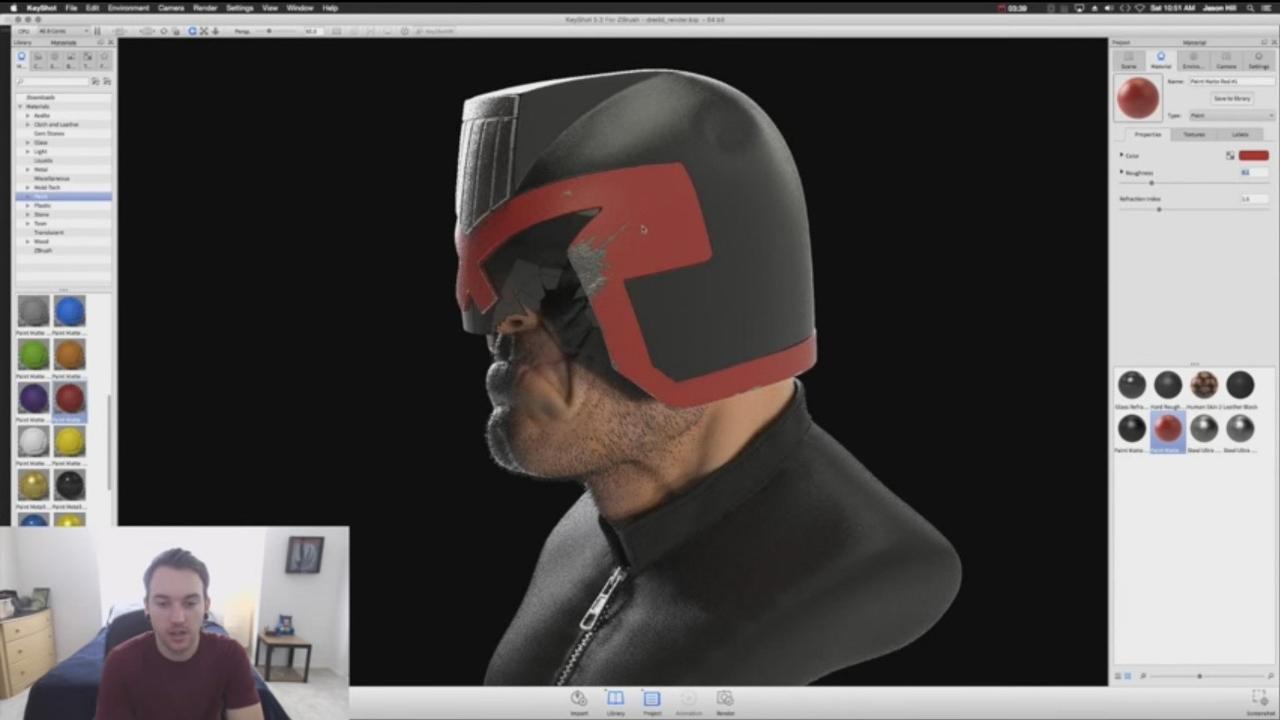The image size is (1280, 720).
Task: Open the File menu
Action: (71, 8)
